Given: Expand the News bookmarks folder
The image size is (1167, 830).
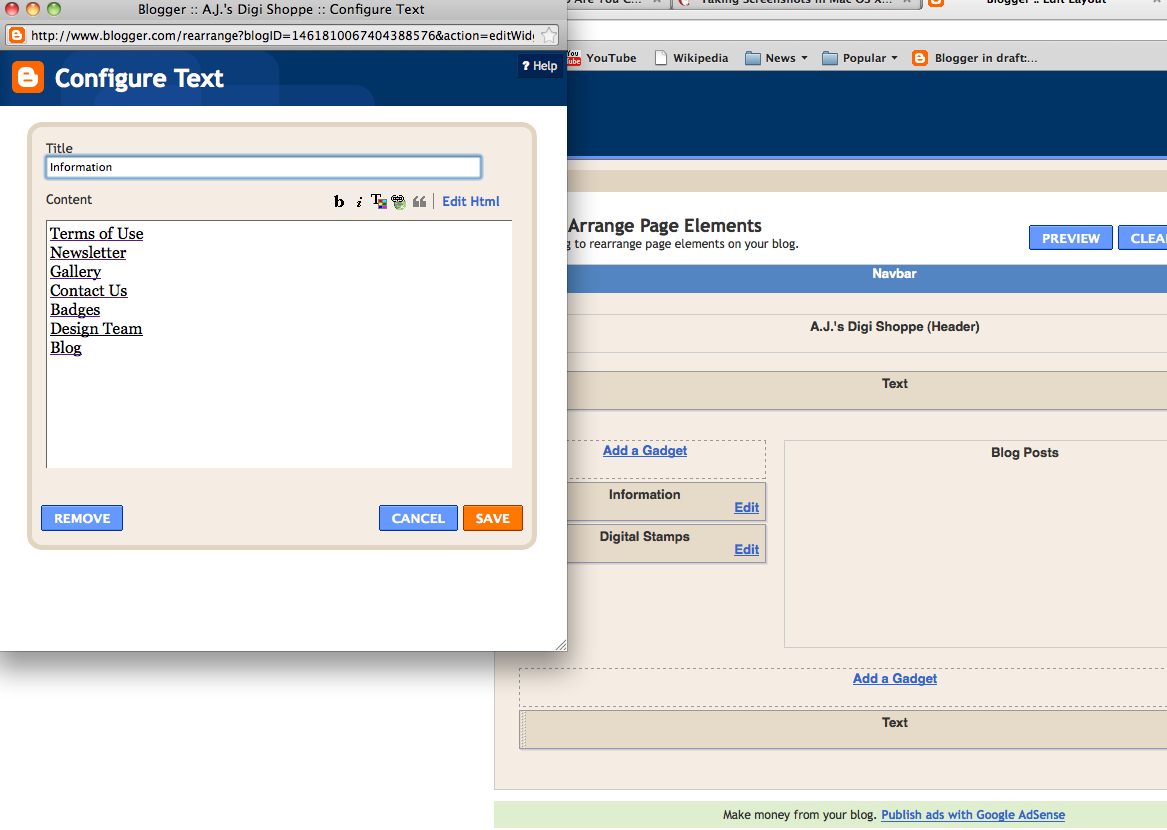Looking at the screenshot, I should click(777, 58).
